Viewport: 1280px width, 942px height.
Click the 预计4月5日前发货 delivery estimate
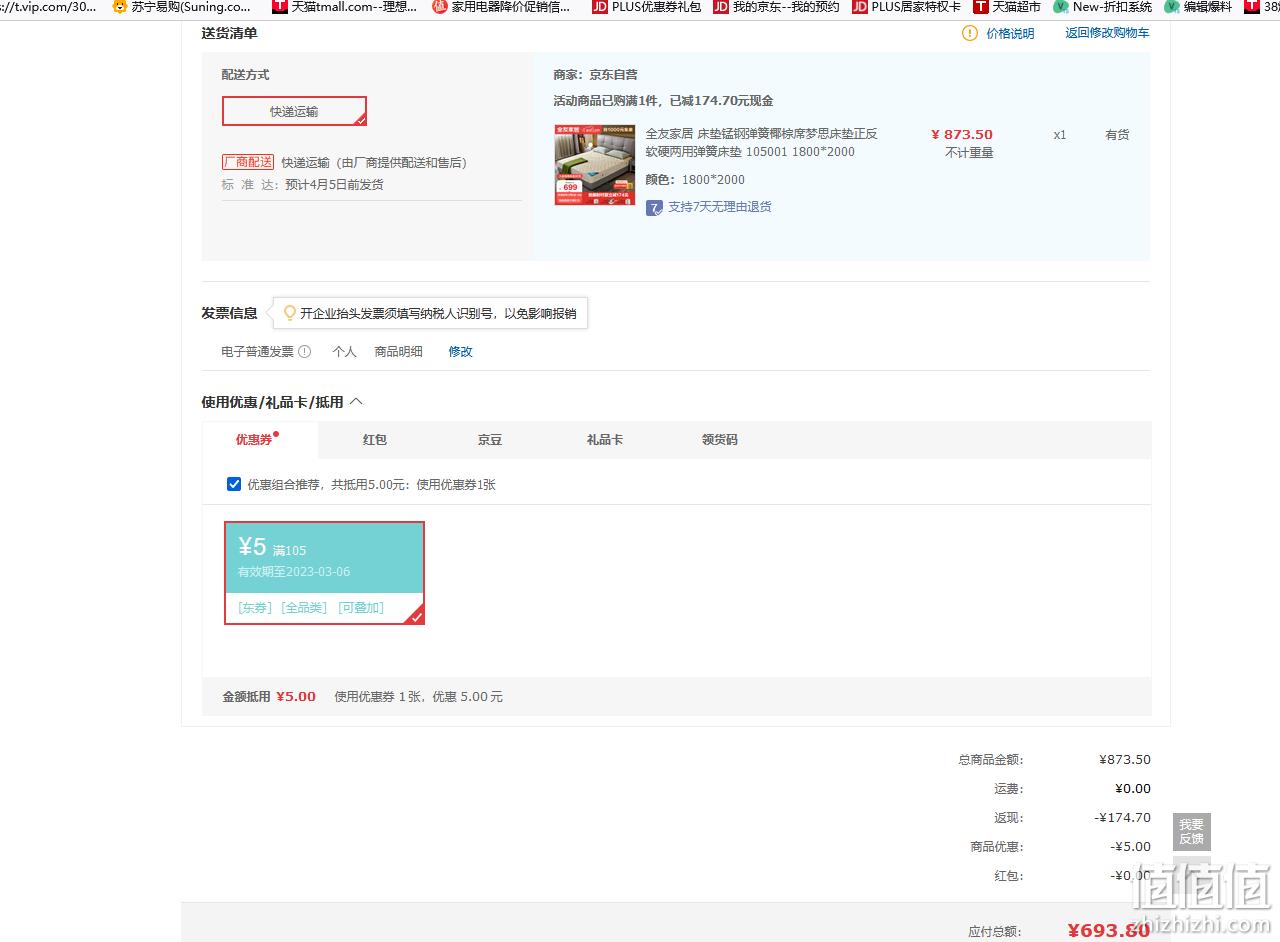point(334,184)
